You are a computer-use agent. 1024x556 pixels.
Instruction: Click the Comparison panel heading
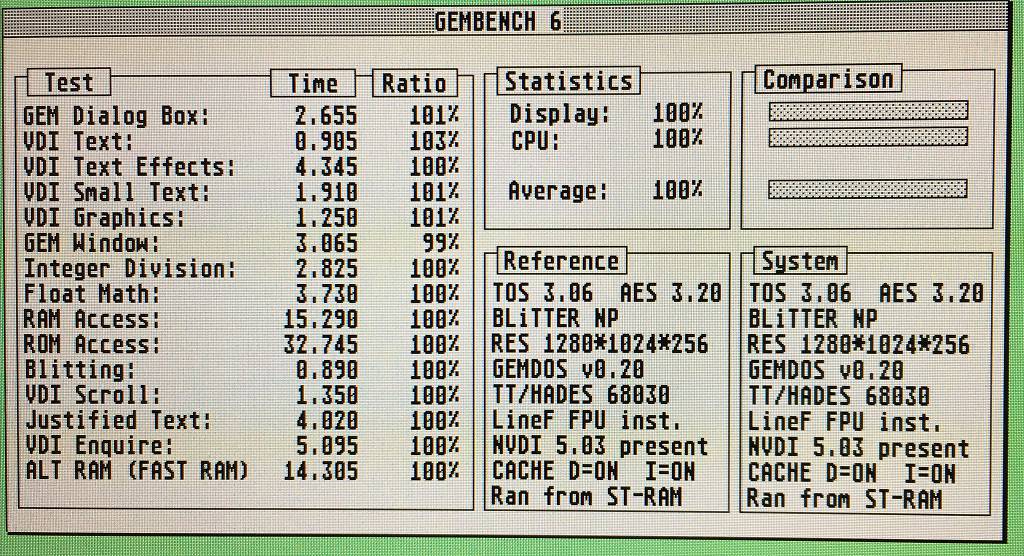point(828,80)
